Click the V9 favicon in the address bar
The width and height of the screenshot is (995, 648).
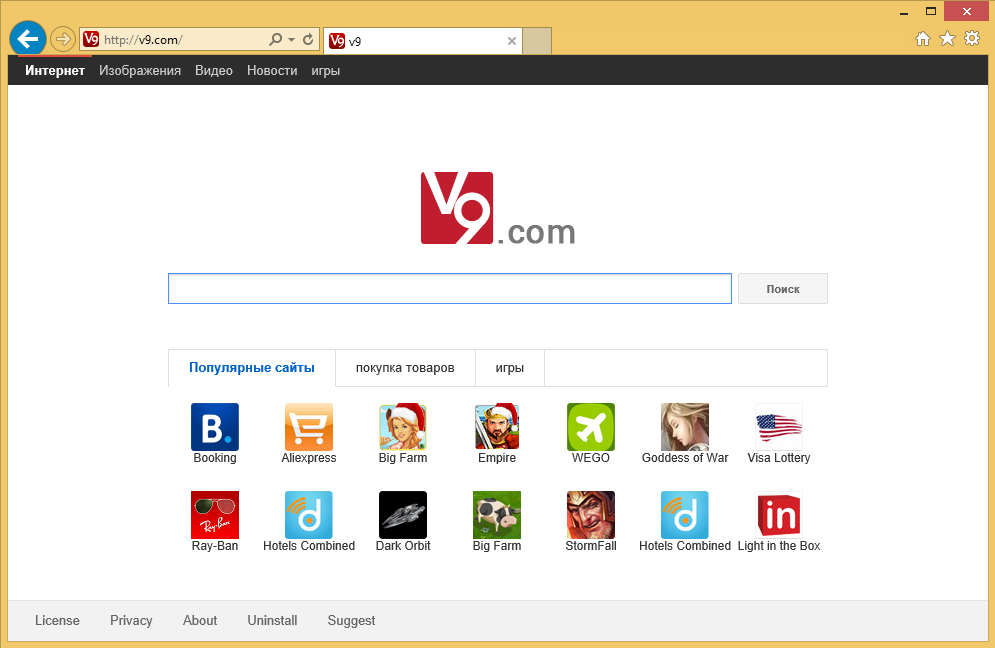tap(91, 39)
